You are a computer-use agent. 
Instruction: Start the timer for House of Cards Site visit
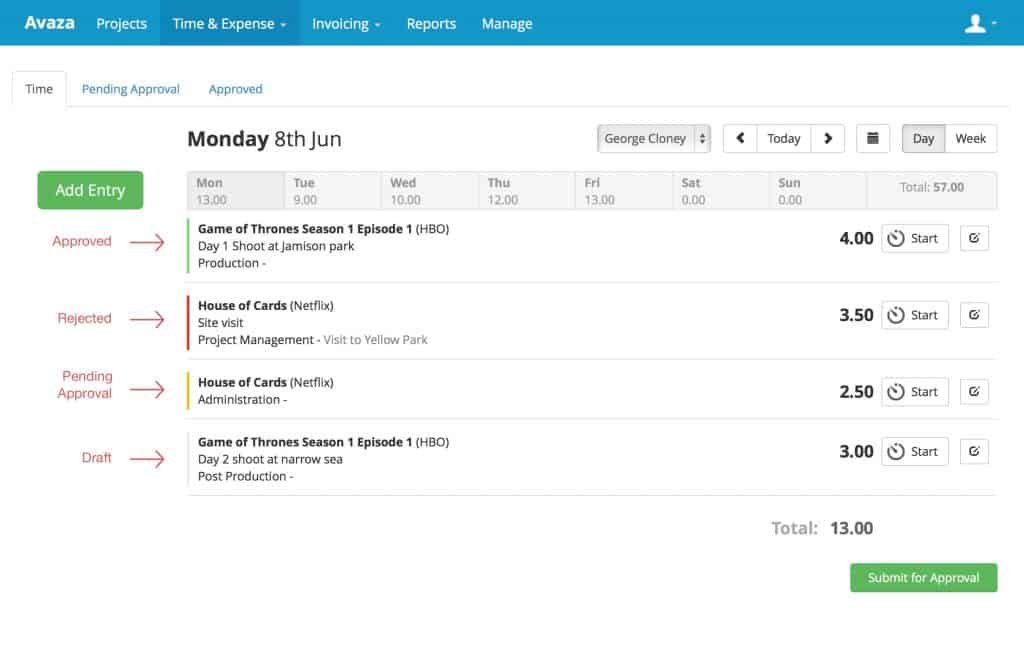(x=914, y=315)
